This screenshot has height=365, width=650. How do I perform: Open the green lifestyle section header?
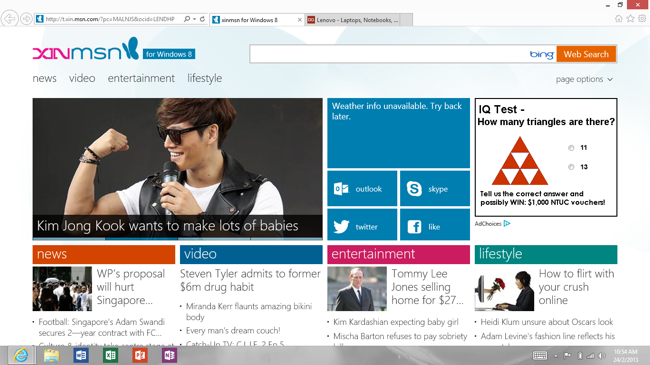click(546, 254)
